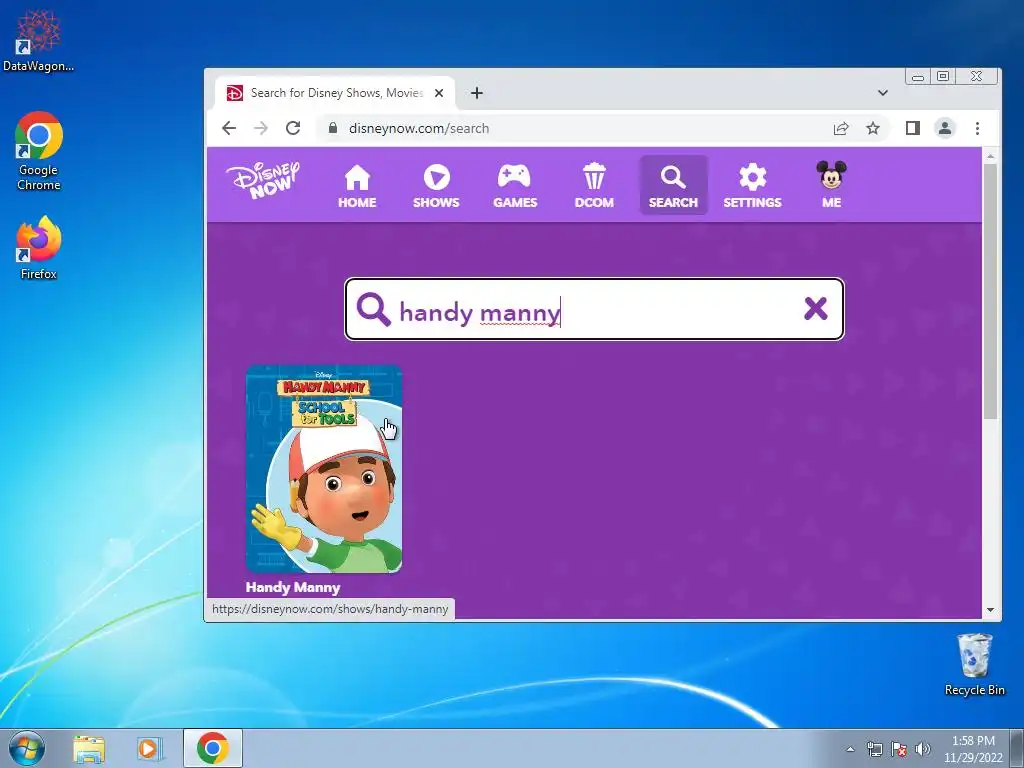Go back in Chrome
Image resolution: width=1024 pixels, height=768 pixels.
coord(229,128)
